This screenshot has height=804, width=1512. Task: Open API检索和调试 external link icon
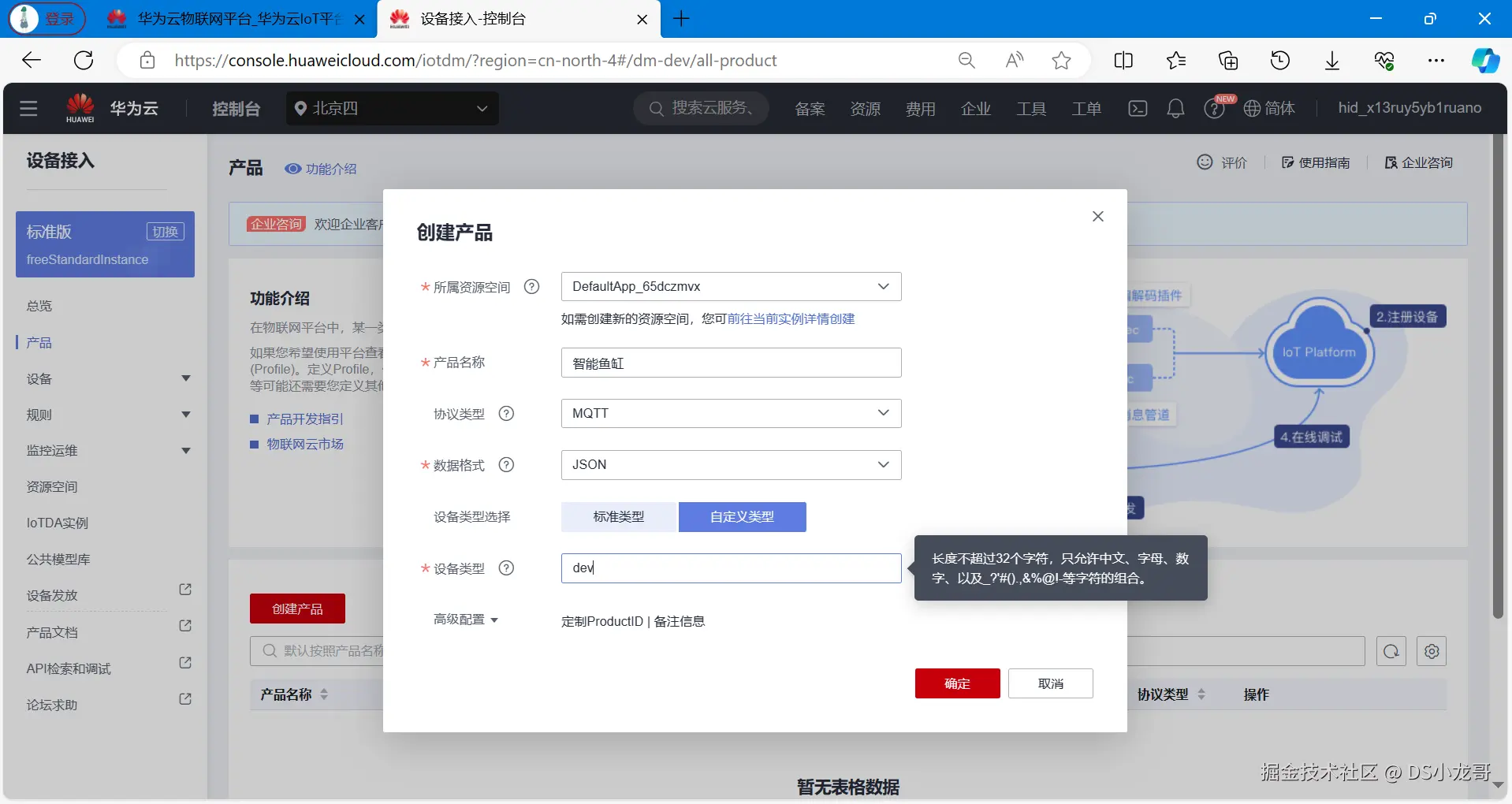tap(185, 663)
